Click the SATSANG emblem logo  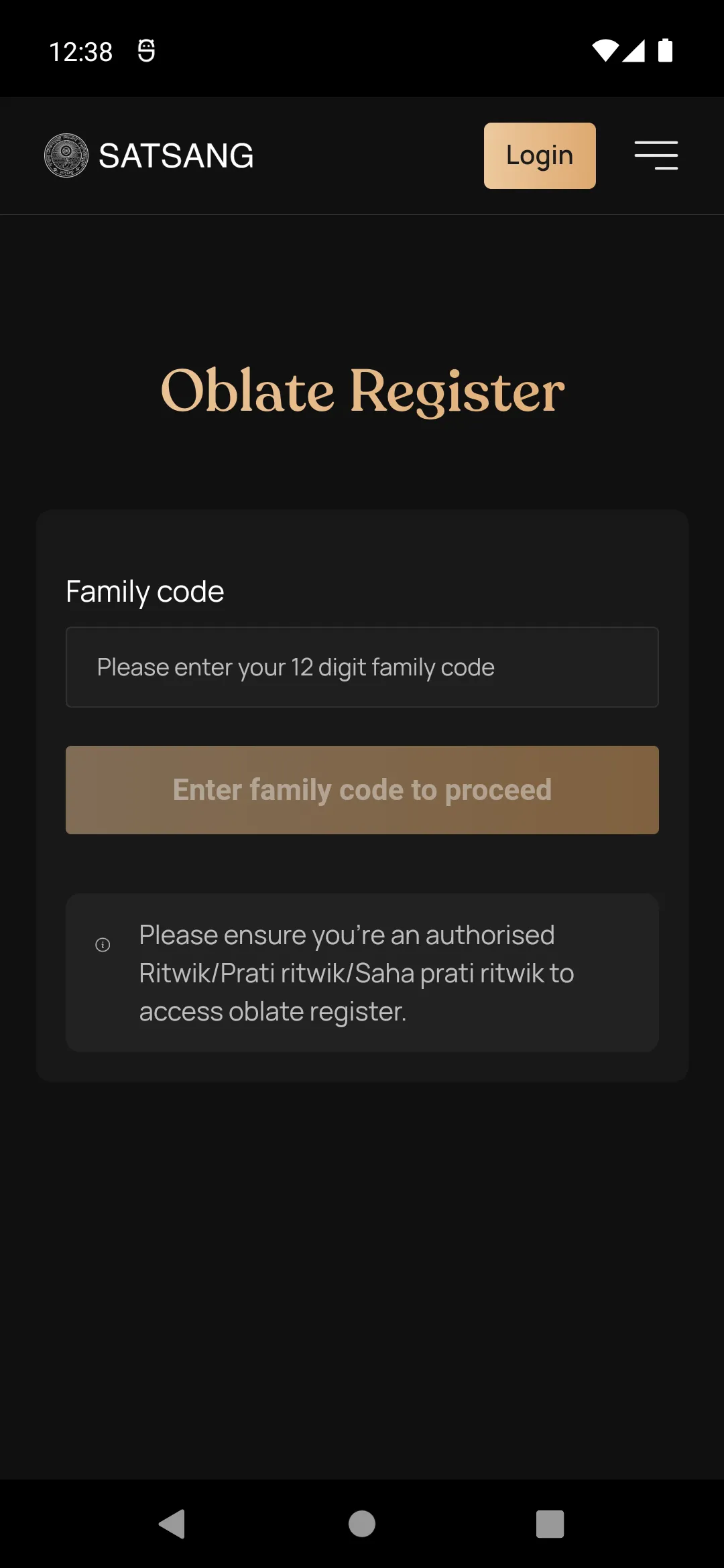66,155
